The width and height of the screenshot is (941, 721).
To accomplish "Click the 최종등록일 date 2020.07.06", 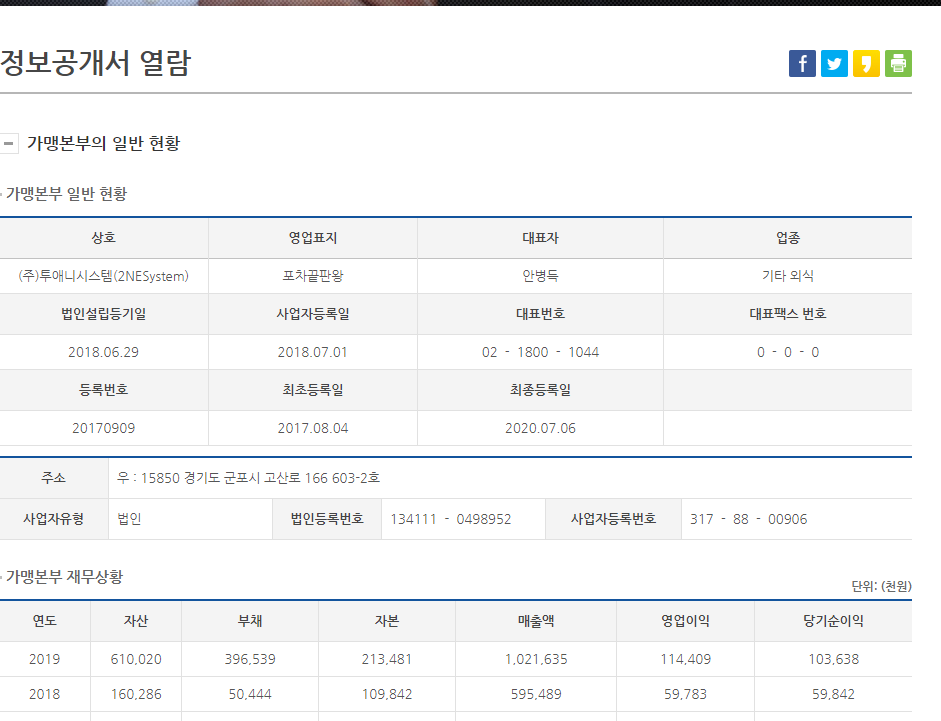I will point(540,428).
